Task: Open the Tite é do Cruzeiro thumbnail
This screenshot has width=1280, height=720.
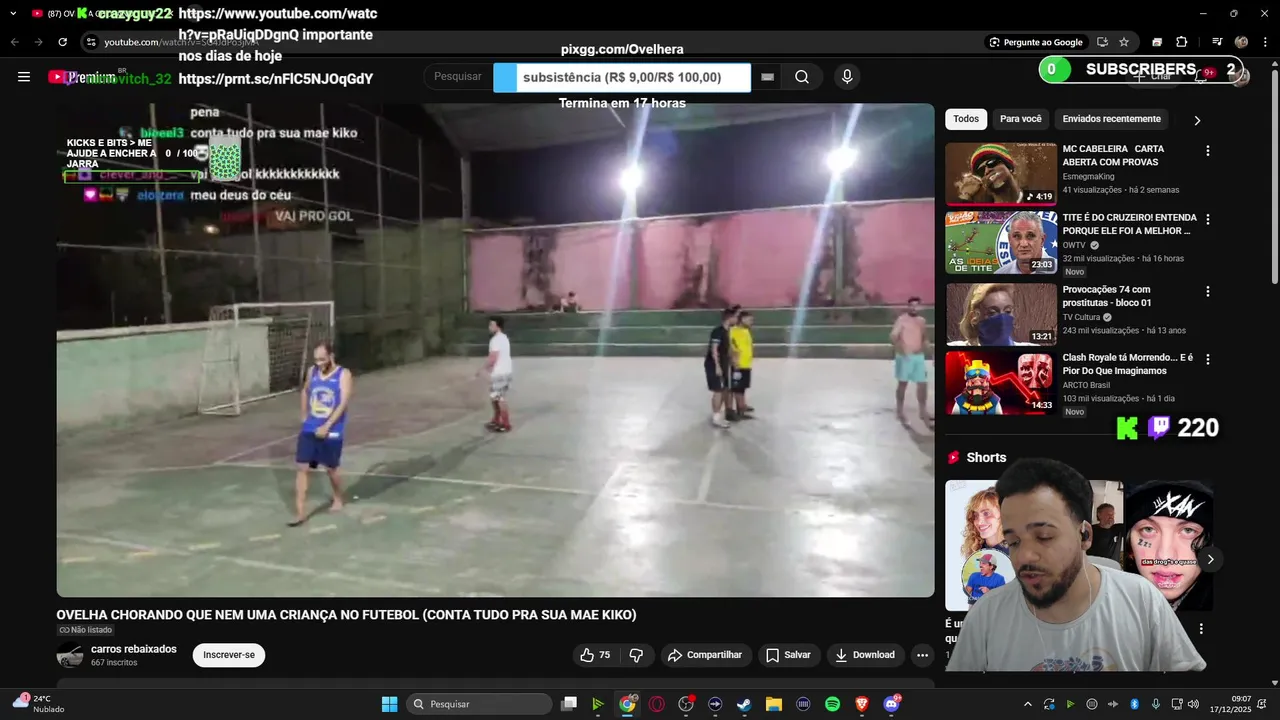Action: (x=1001, y=242)
